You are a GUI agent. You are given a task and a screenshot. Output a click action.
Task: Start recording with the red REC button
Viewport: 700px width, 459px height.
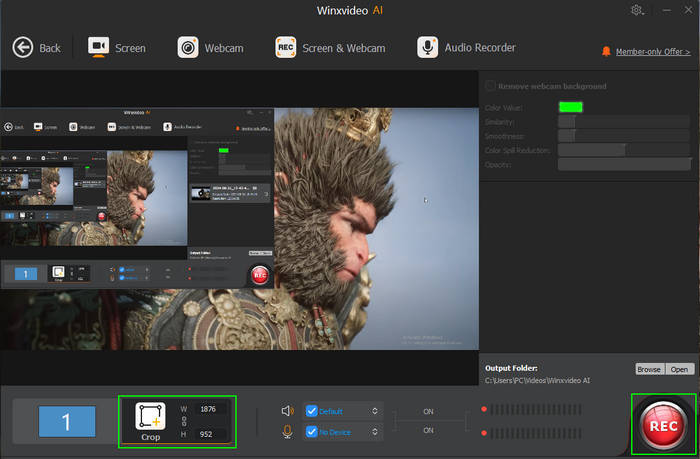(x=663, y=425)
